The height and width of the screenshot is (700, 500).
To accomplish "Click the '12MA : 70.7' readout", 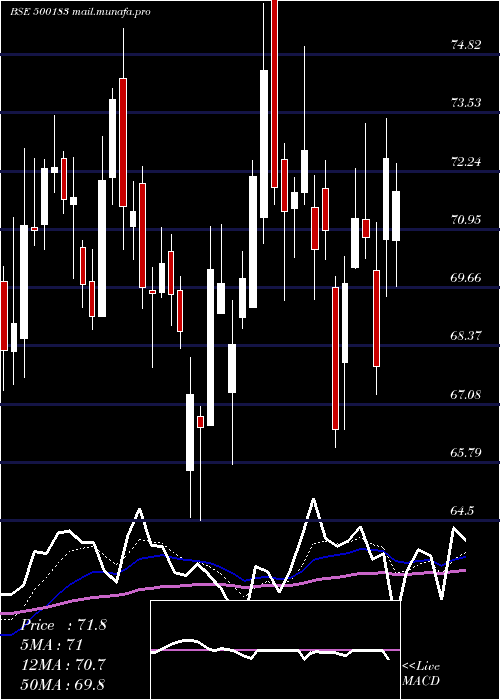I will [63, 665].
